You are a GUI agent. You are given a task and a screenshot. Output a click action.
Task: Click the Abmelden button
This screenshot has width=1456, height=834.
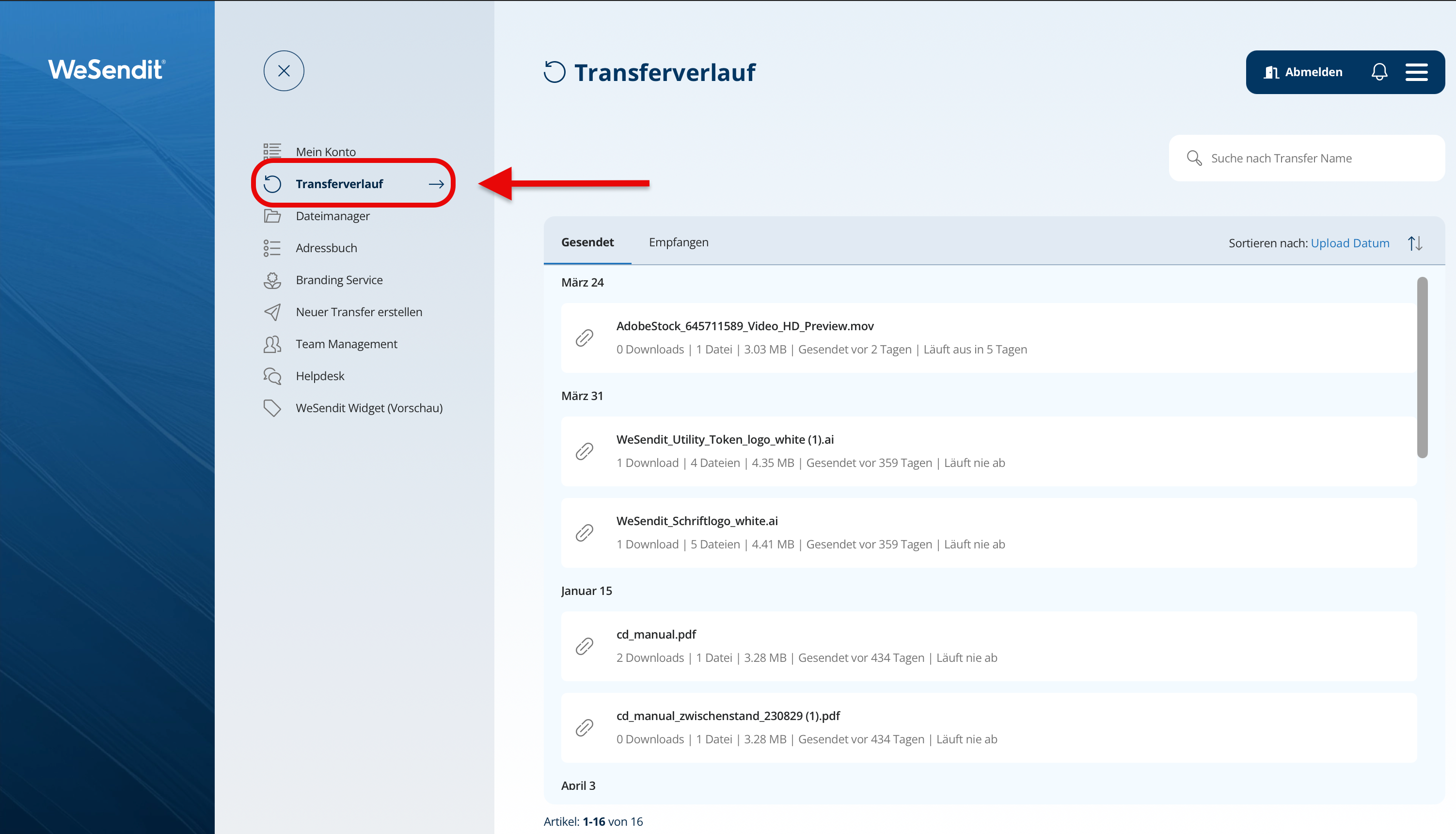click(x=1303, y=72)
